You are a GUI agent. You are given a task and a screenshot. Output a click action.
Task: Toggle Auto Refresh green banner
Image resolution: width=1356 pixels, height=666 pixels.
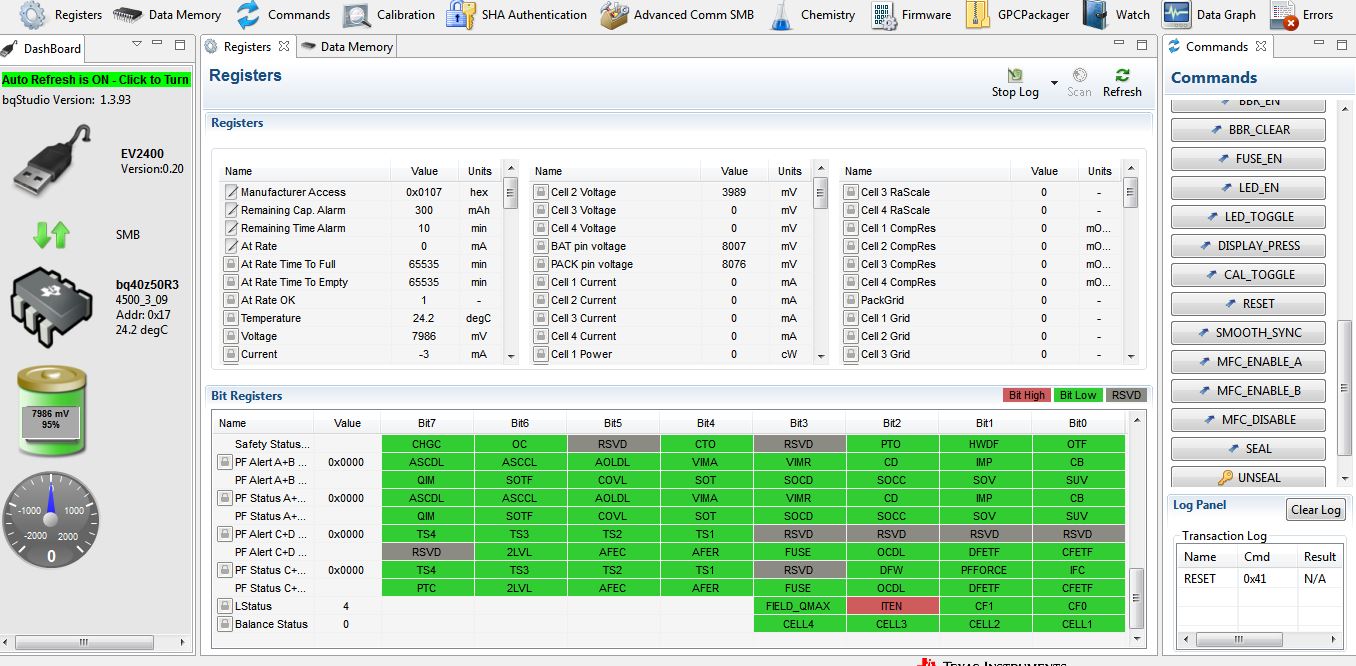click(x=96, y=80)
